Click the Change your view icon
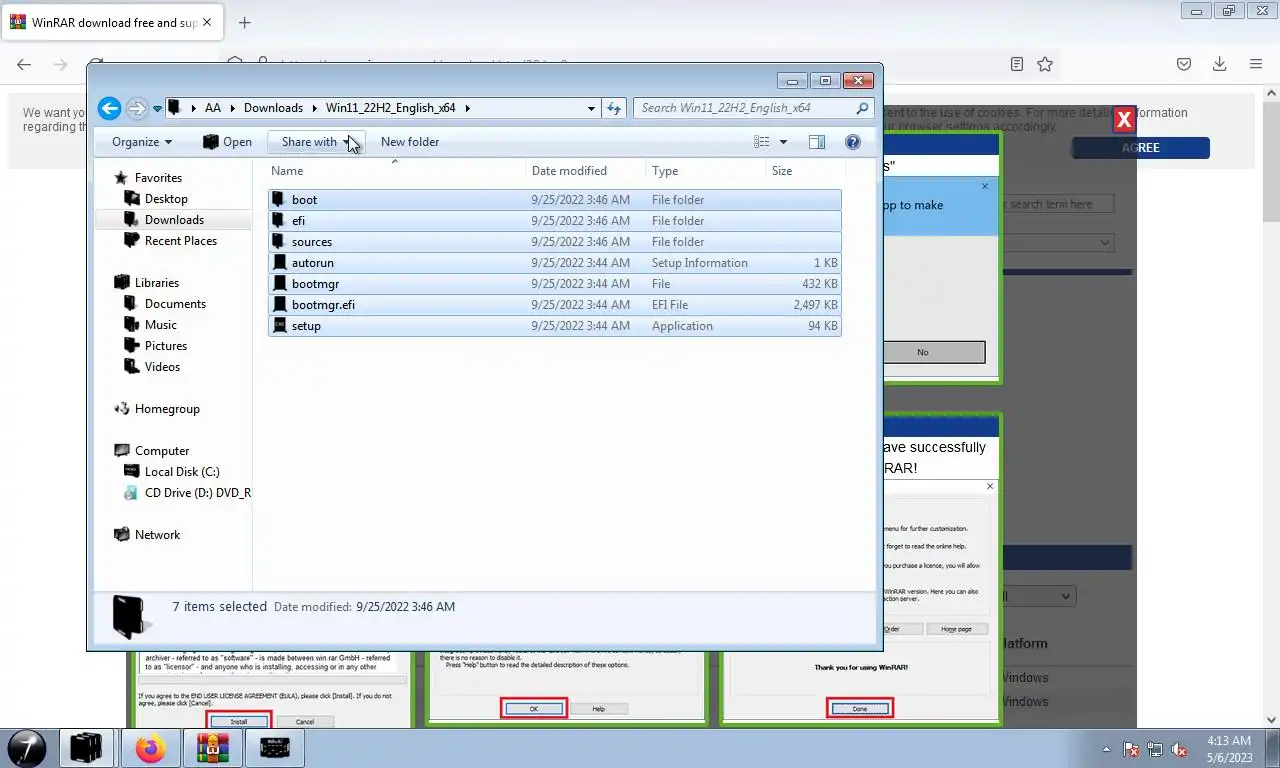The height and width of the screenshot is (768, 1280). point(762,142)
